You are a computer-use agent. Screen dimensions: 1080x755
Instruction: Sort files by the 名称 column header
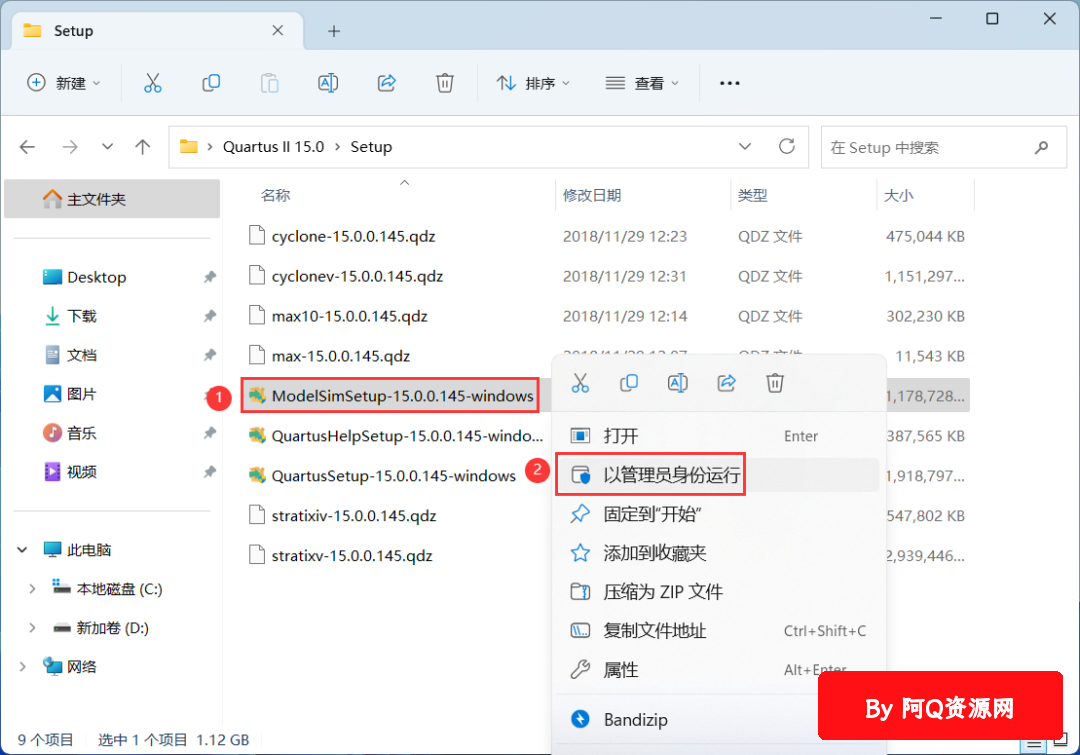[x=276, y=196]
